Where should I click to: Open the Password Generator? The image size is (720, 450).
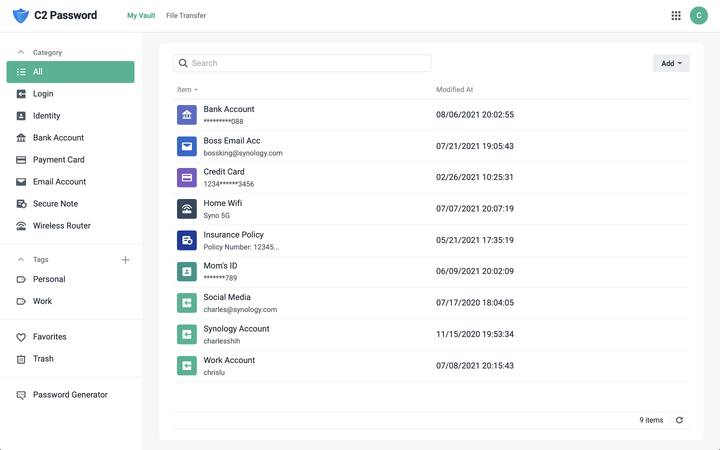(x=69, y=395)
